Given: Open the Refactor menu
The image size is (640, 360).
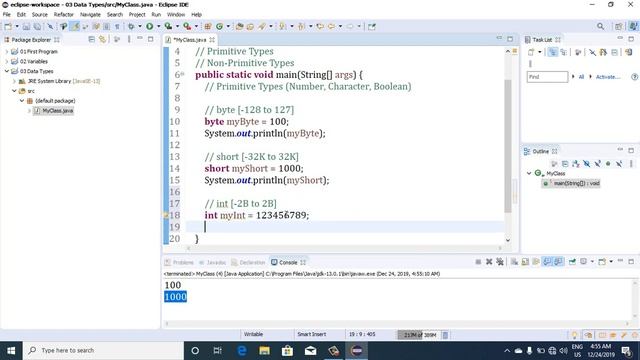Looking at the screenshot, I should (x=64, y=14).
